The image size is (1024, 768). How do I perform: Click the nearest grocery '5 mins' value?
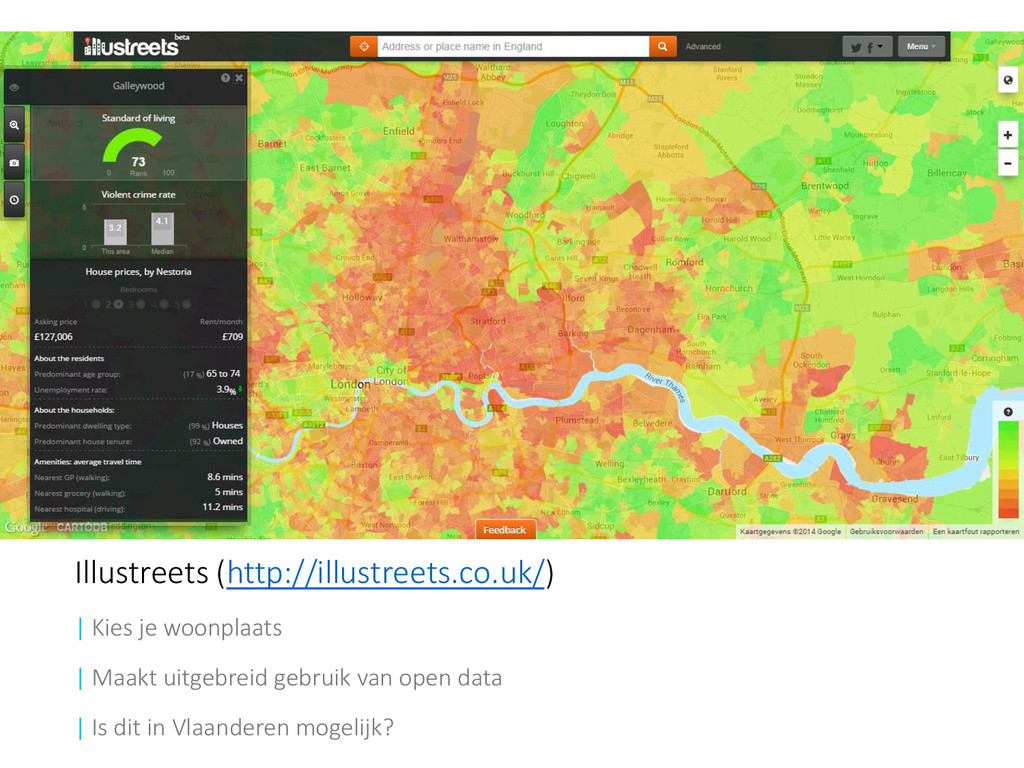[x=229, y=492]
